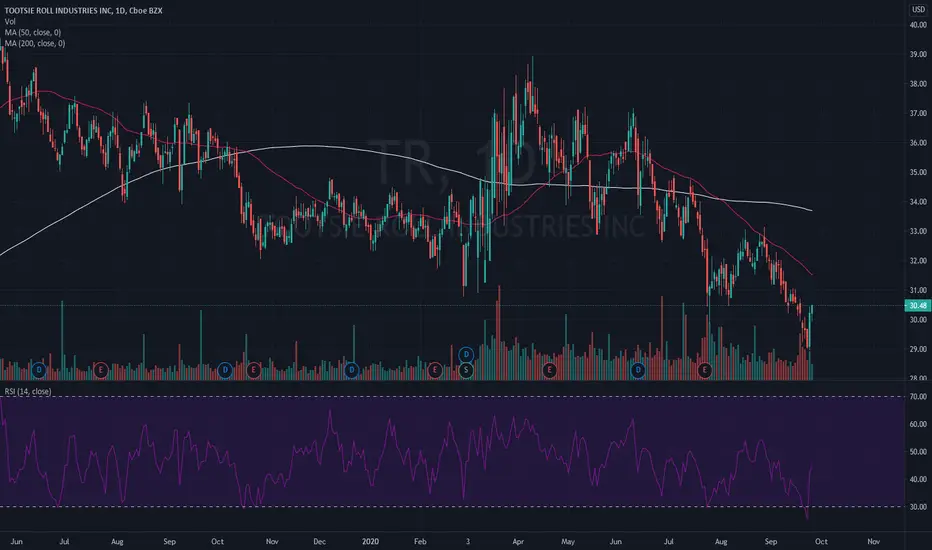This screenshot has width=932, height=550.
Task: Click the 2020 label on time axis
Action: (370, 542)
